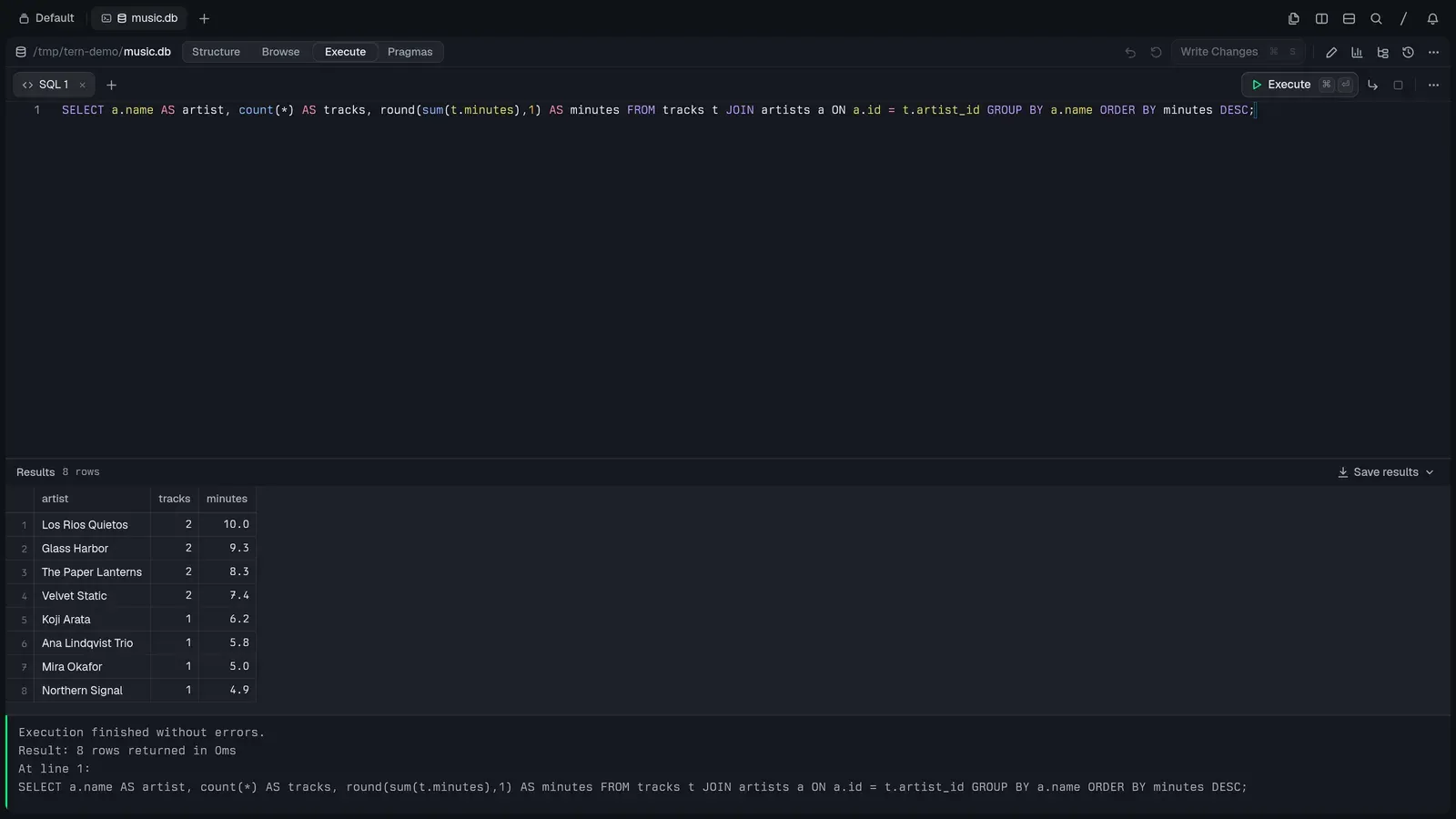
Task: Open search with the magnifier icon
Action: click(1376, 18)
